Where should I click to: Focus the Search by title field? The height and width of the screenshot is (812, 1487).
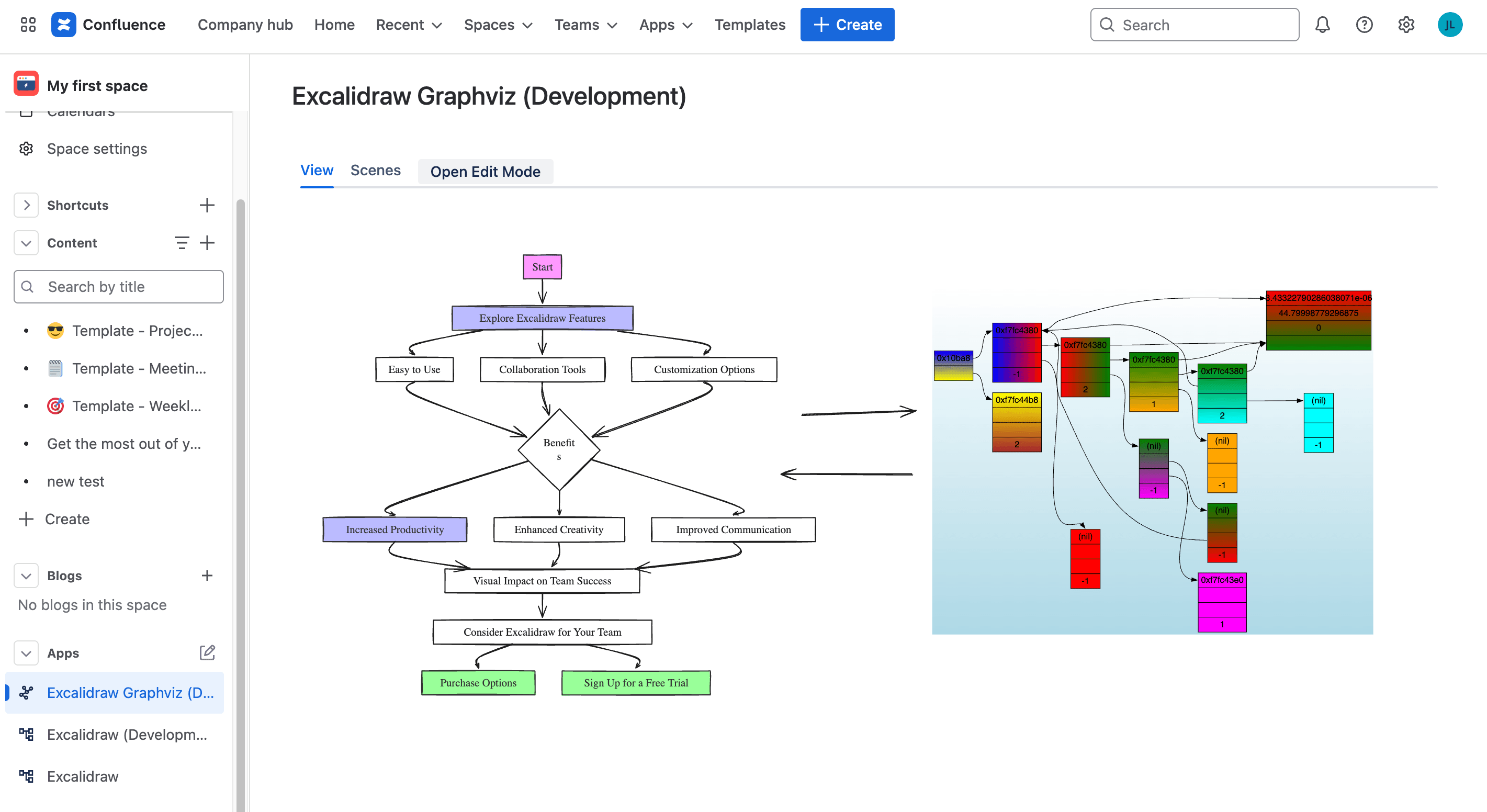(x=118, y=286)
